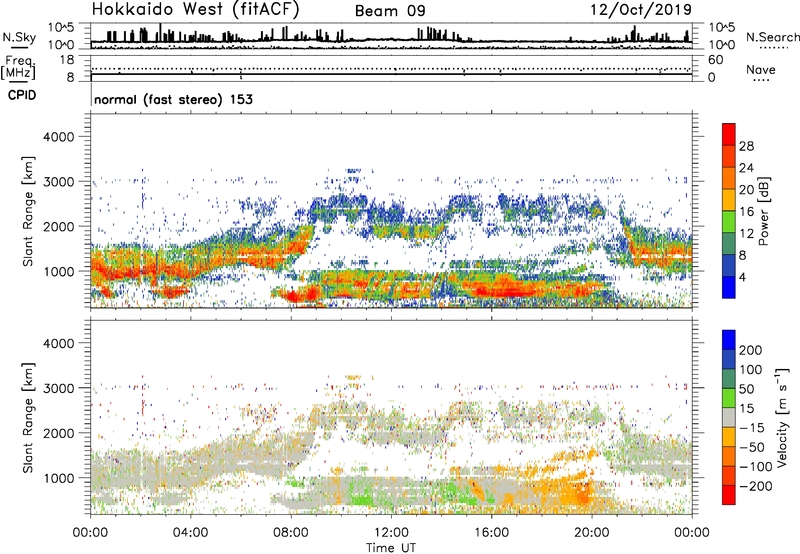Select the power panel's "Slant Range [km]" label

click(x=28, y=211)
